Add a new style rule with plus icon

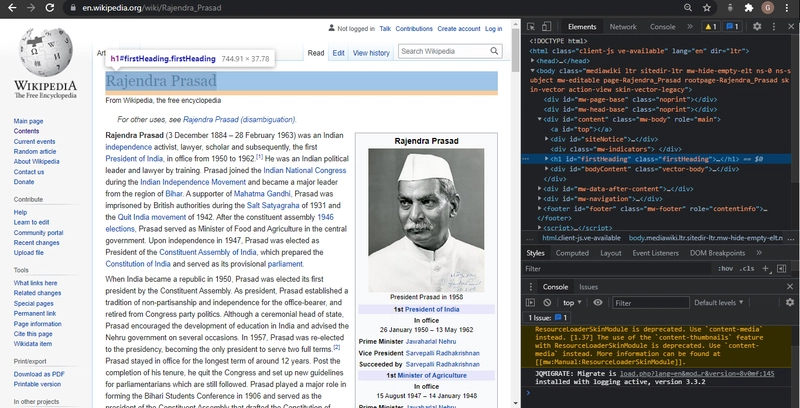(765, 268)
